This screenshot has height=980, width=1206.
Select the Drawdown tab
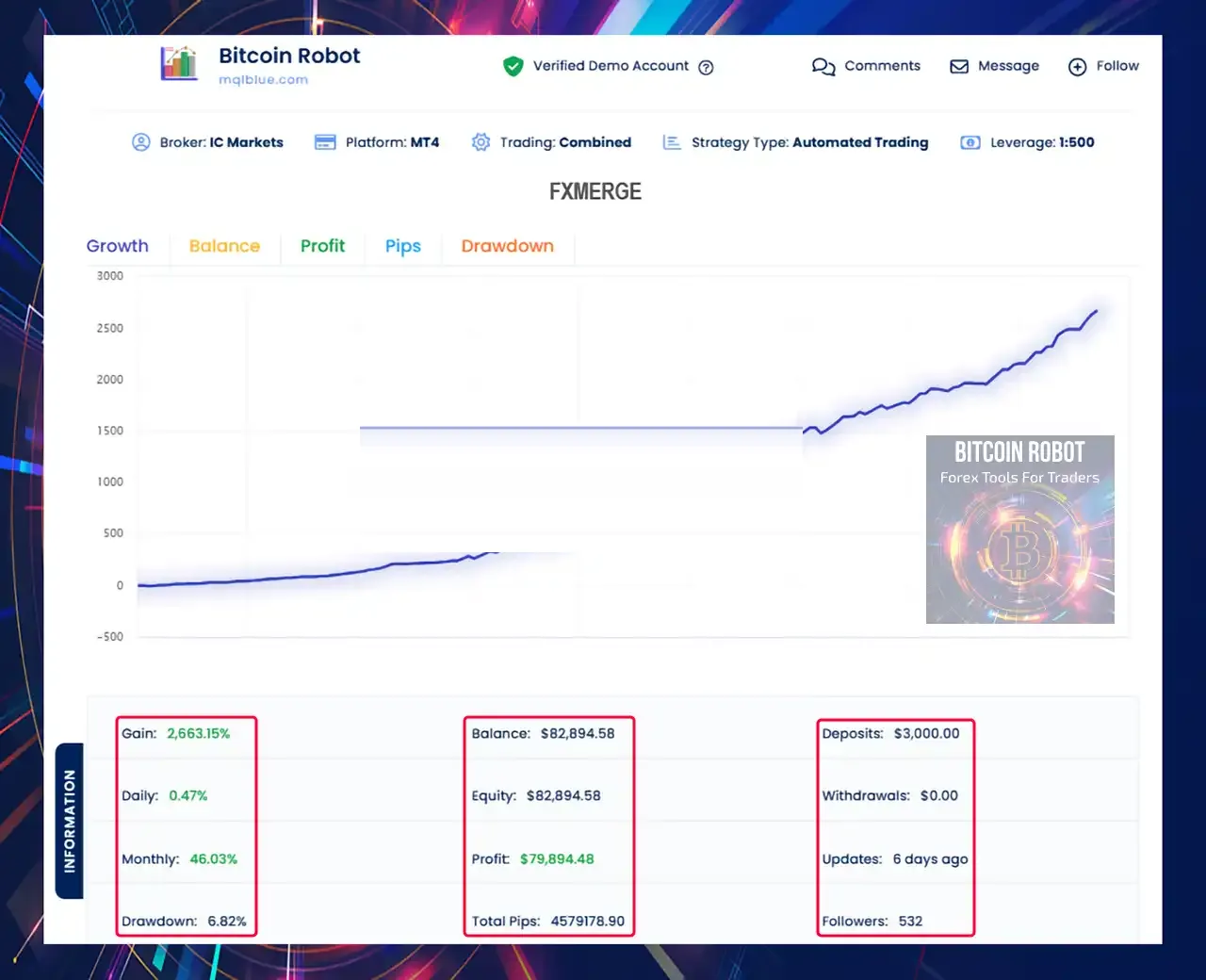click(507, 246)
